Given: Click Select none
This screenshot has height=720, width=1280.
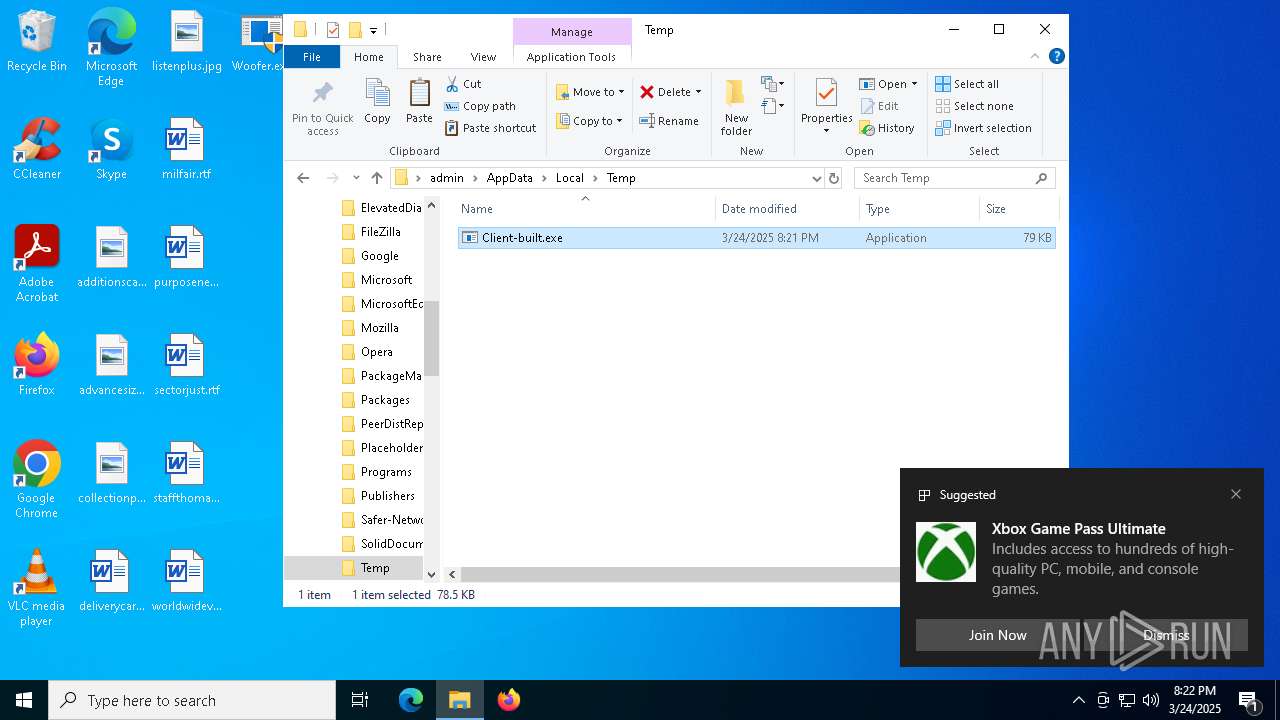Looking at the screenshot, I should (974, 106).
